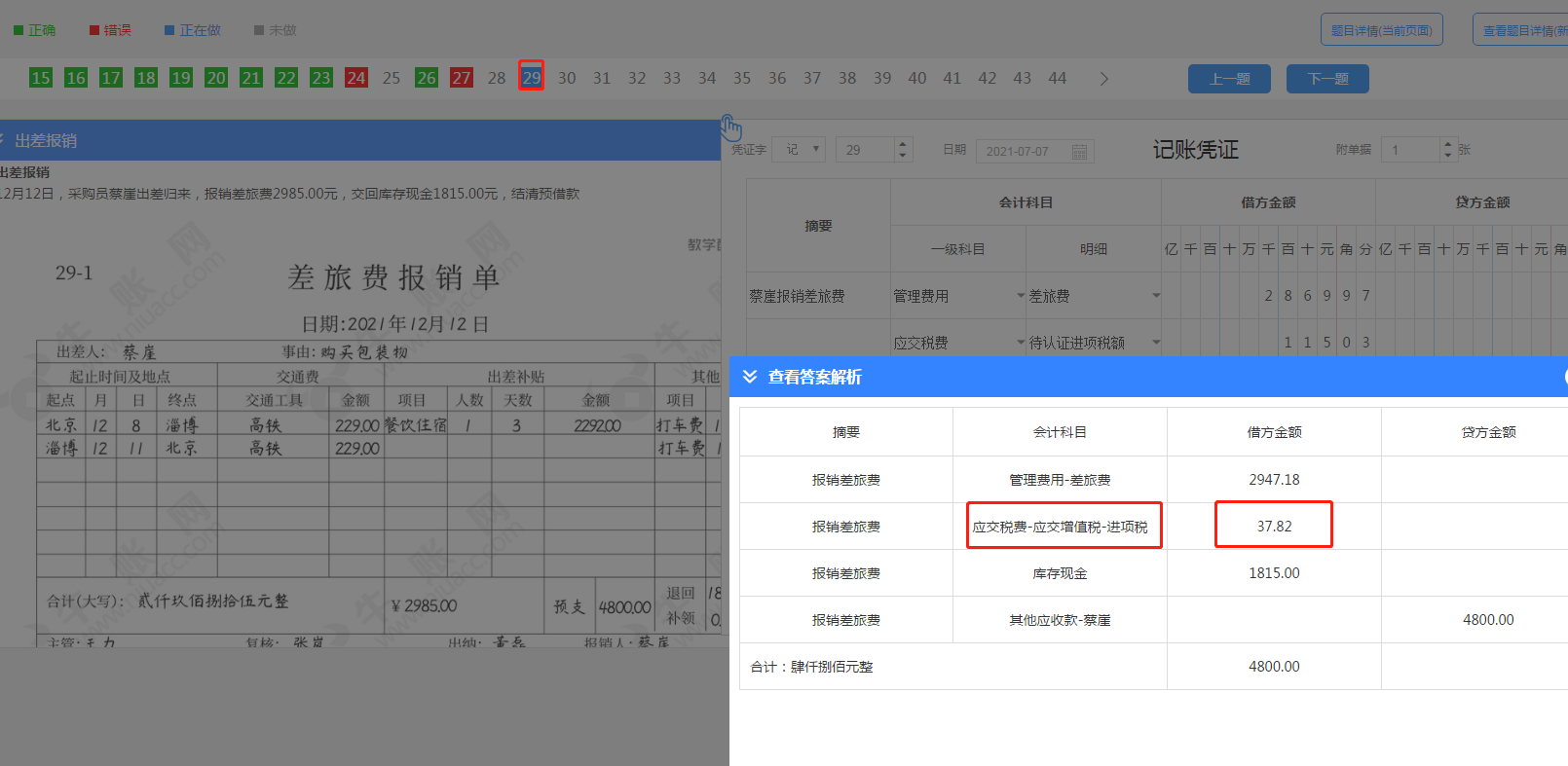Screen dimensions: 1568x766
Task: Jump to question 26
Action: coord(427,78)
